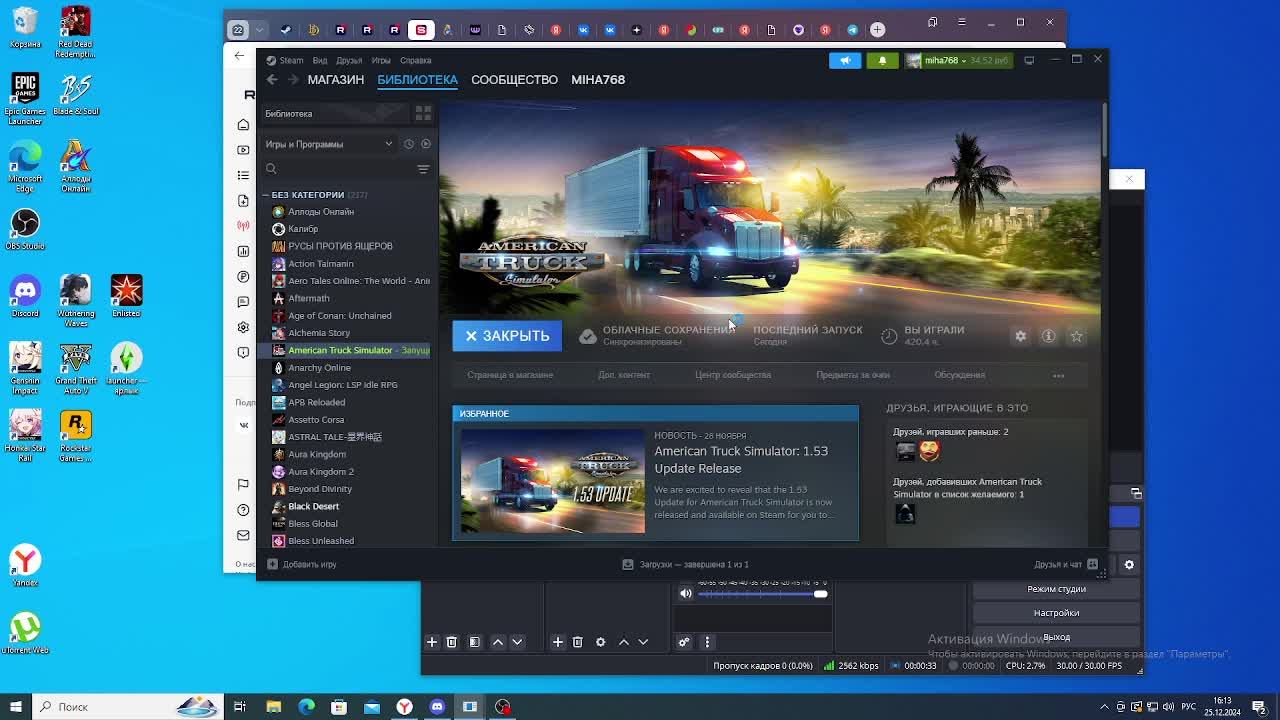Open the OBS audio mixer three-dot menu
This screenshot has height=720, width=1280.
point(707,642)
